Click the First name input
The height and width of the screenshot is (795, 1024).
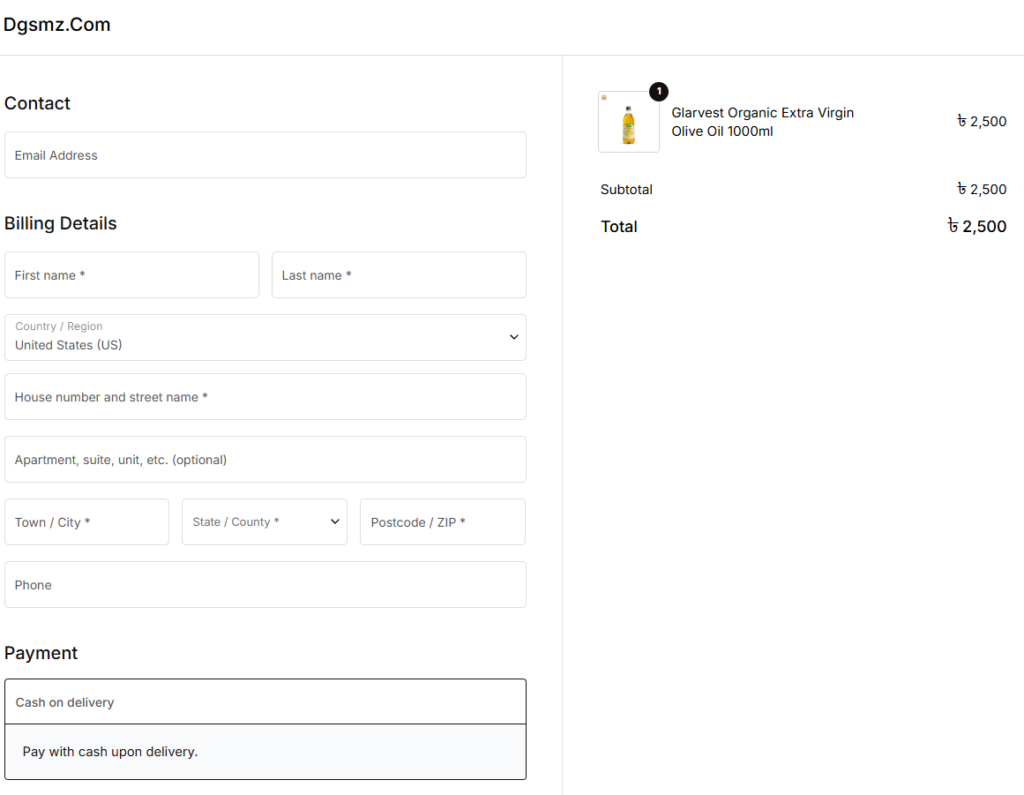point(131,275)
